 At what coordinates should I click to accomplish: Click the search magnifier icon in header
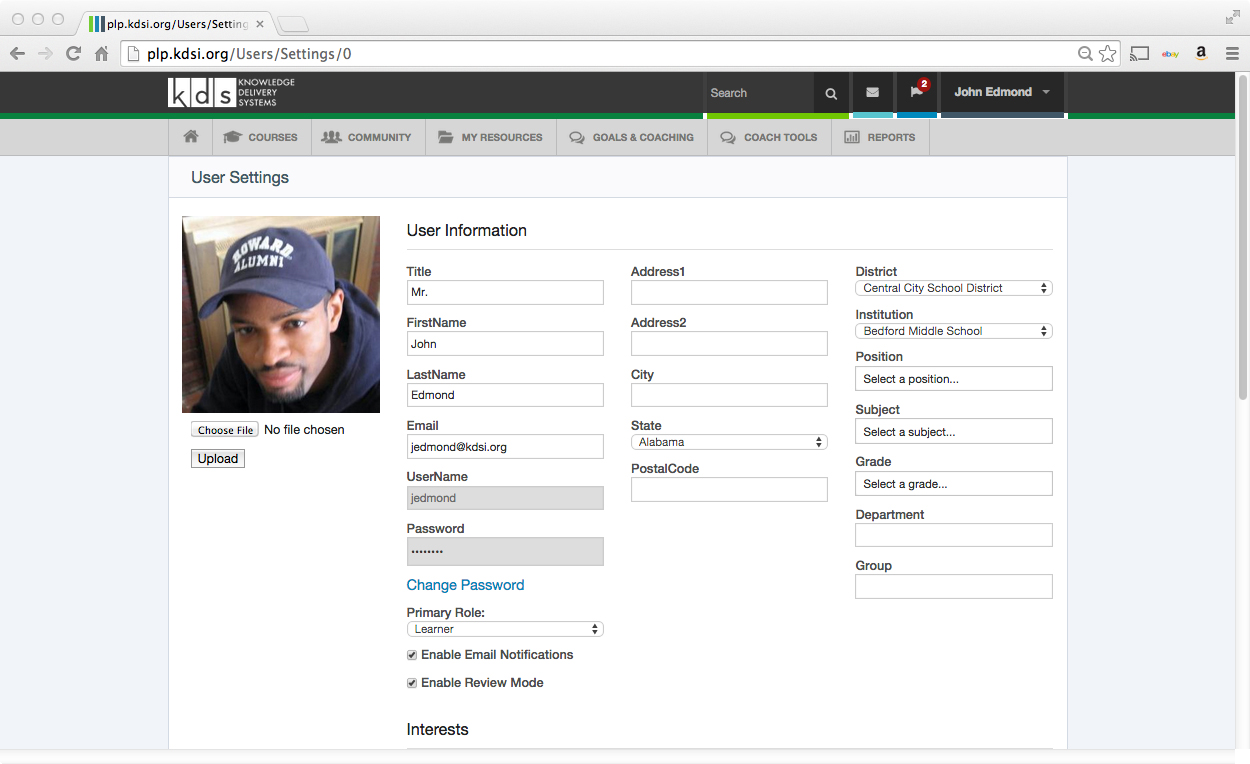(x=831, y=93)
